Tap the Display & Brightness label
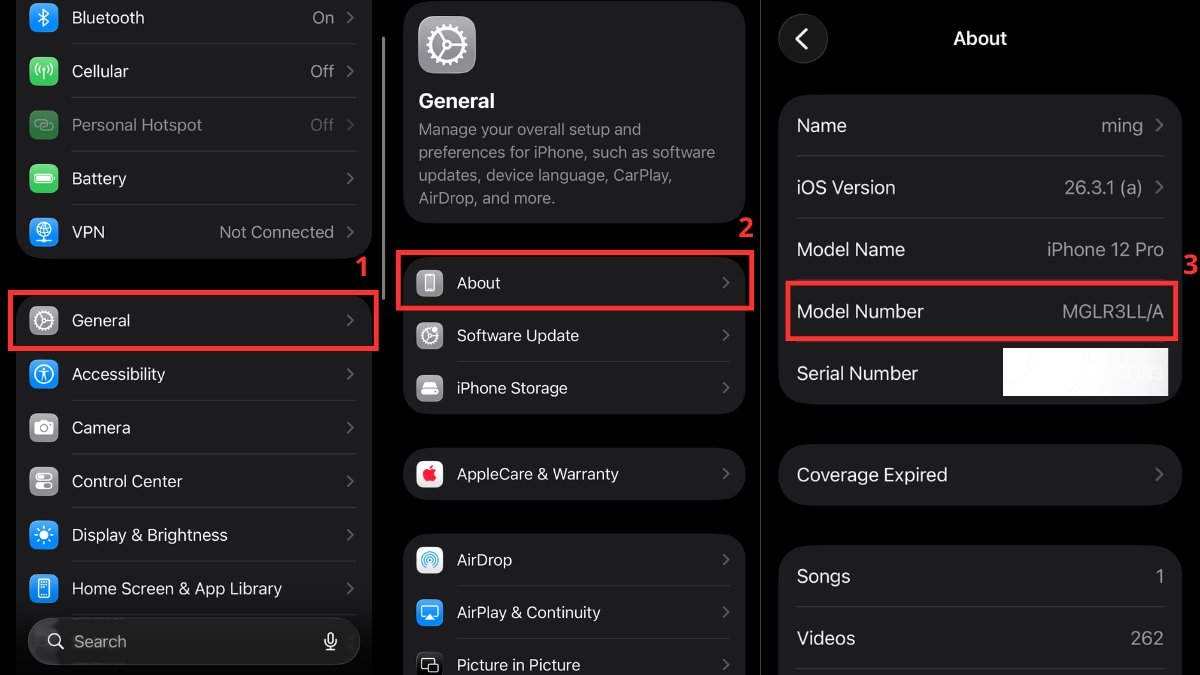The height and width of the screenshot is (675, 1200). point(150,535)
